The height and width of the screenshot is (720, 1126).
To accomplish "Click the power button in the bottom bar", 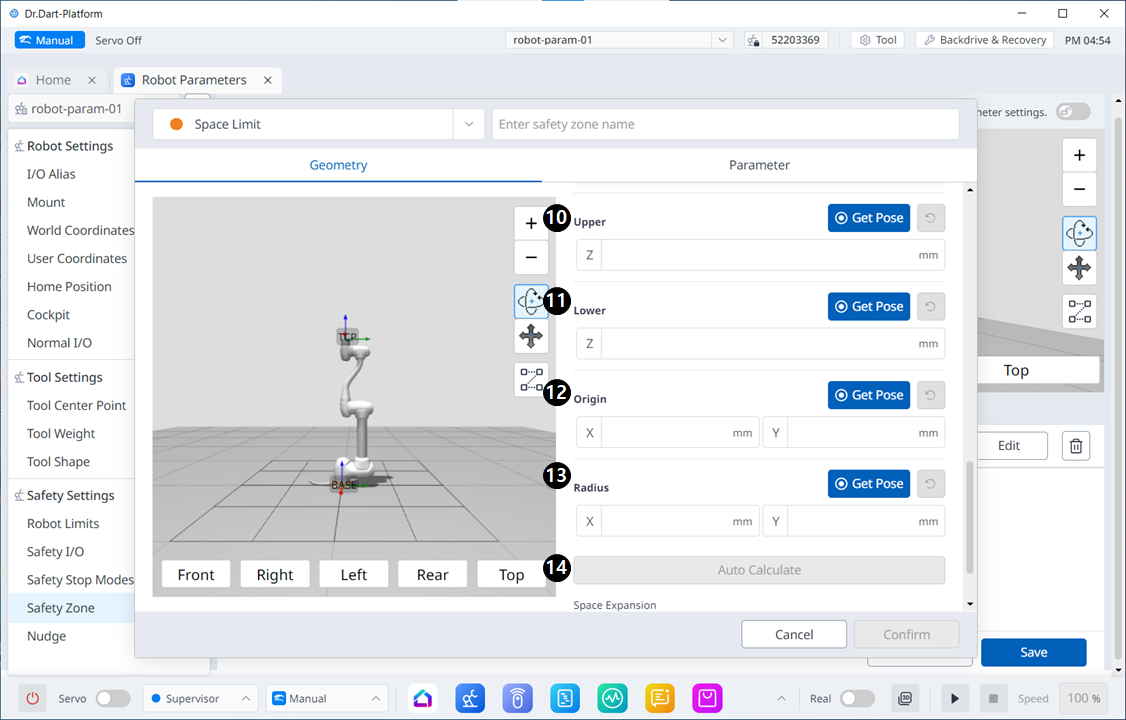I will (33, 698).
